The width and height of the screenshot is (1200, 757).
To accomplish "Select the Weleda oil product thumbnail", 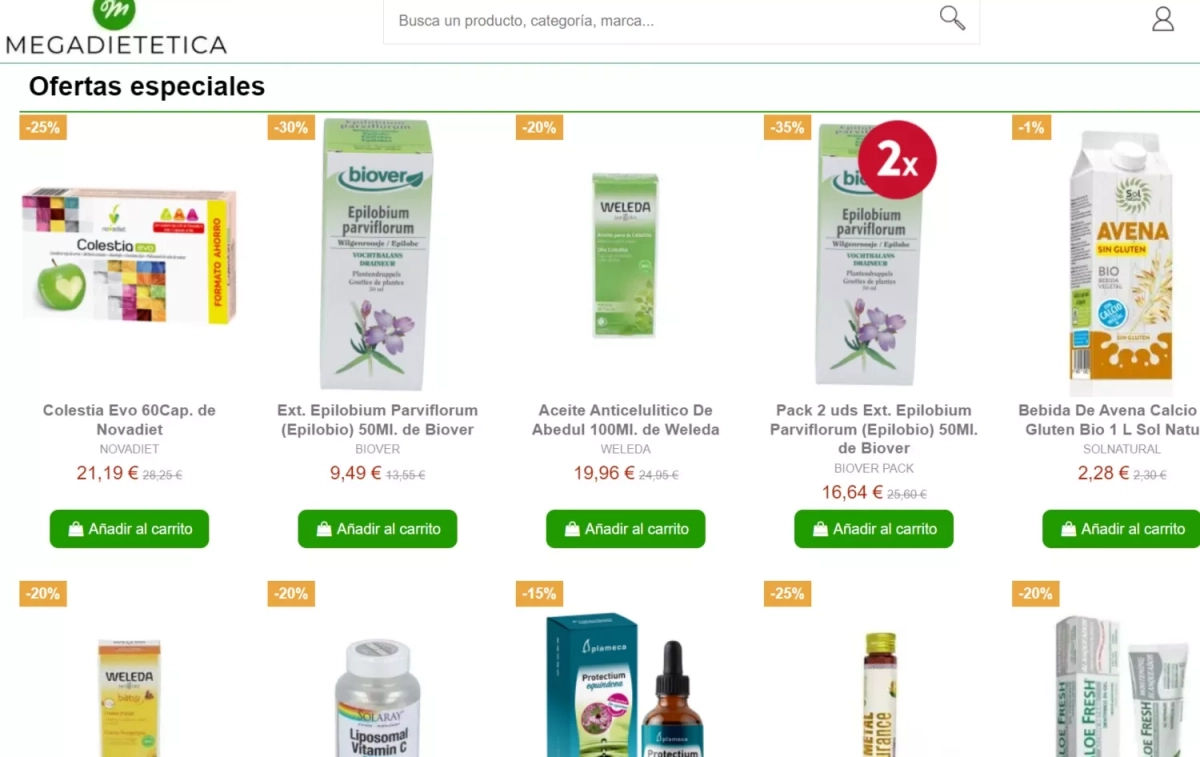I will coord(625,254).
